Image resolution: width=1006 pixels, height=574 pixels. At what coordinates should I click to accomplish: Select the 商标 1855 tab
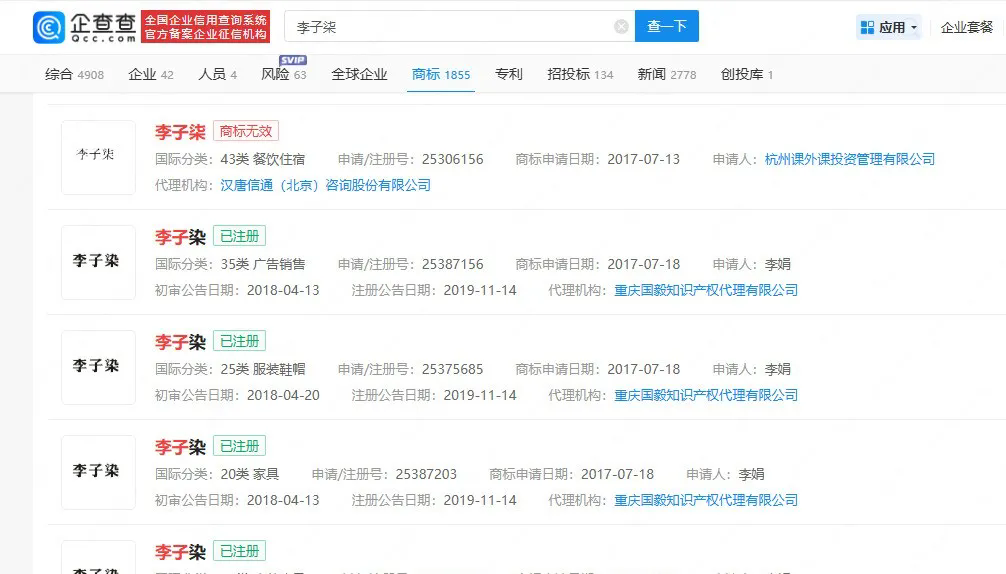coord(441,74)
